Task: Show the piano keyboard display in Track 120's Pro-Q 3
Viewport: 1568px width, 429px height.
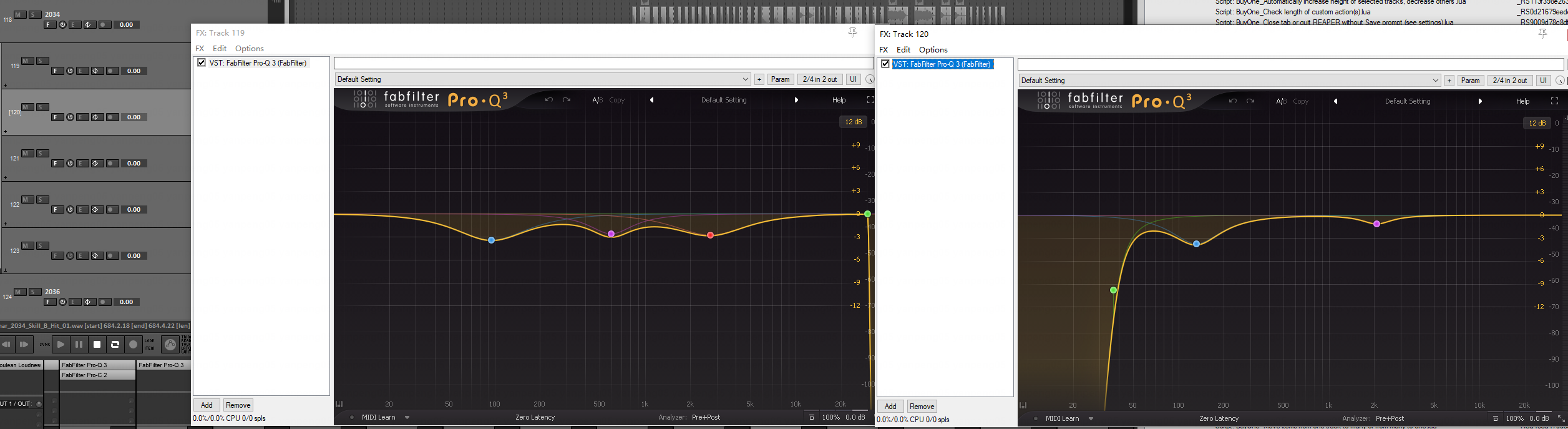Action: pyautogui.click(x=1023, y=405)
